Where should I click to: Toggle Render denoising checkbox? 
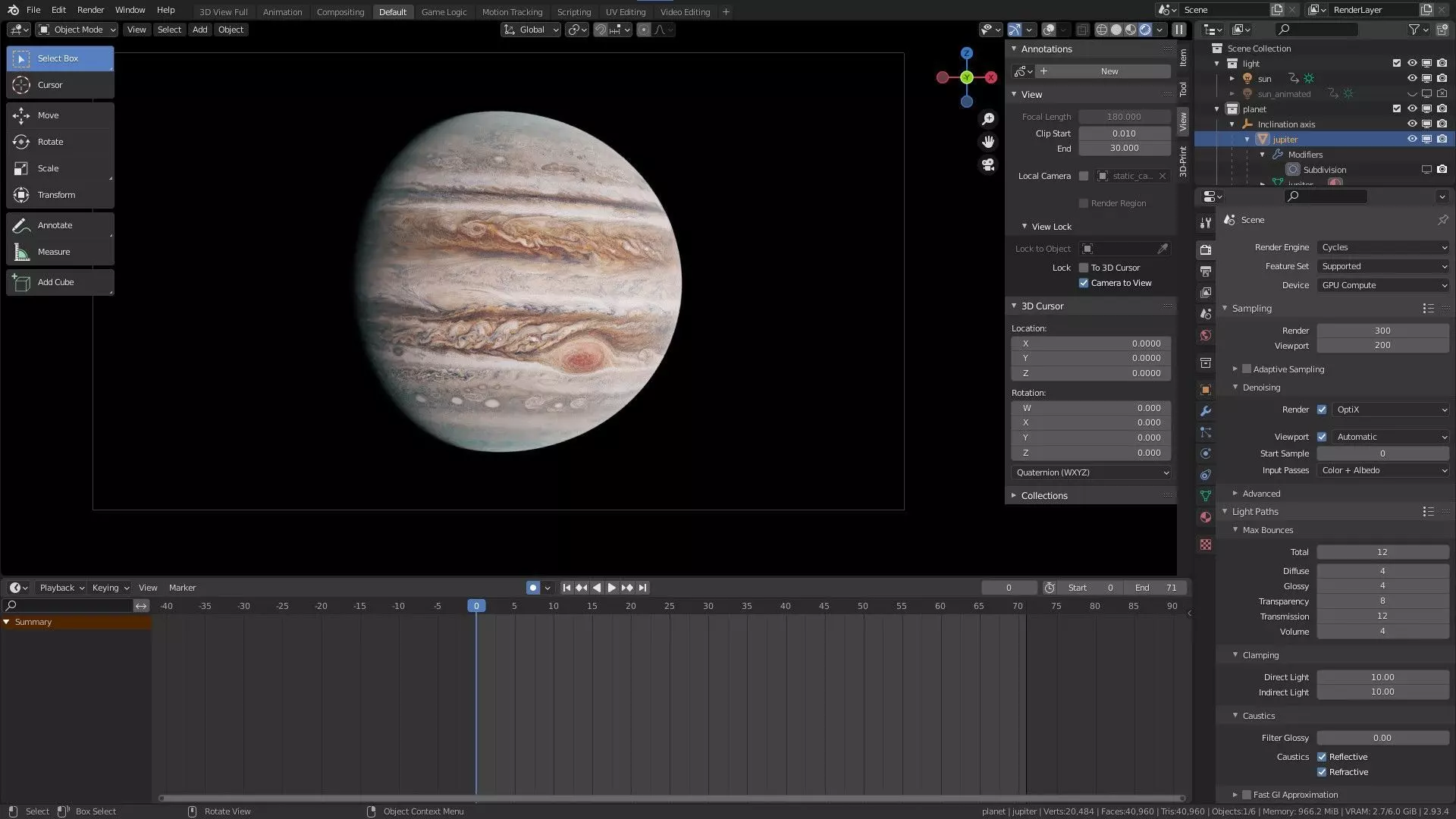[x=1322, y=409]
